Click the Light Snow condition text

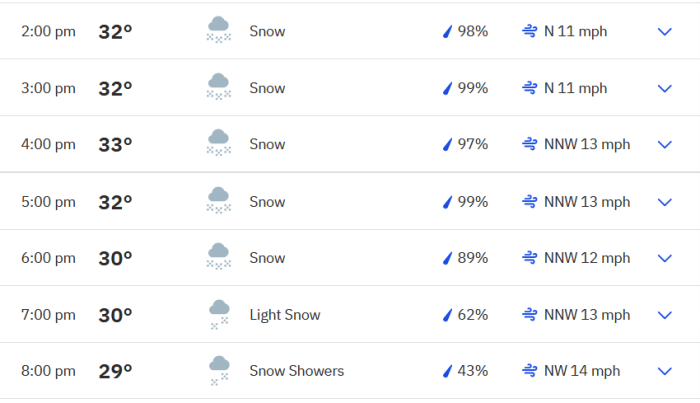click(285, 315)
